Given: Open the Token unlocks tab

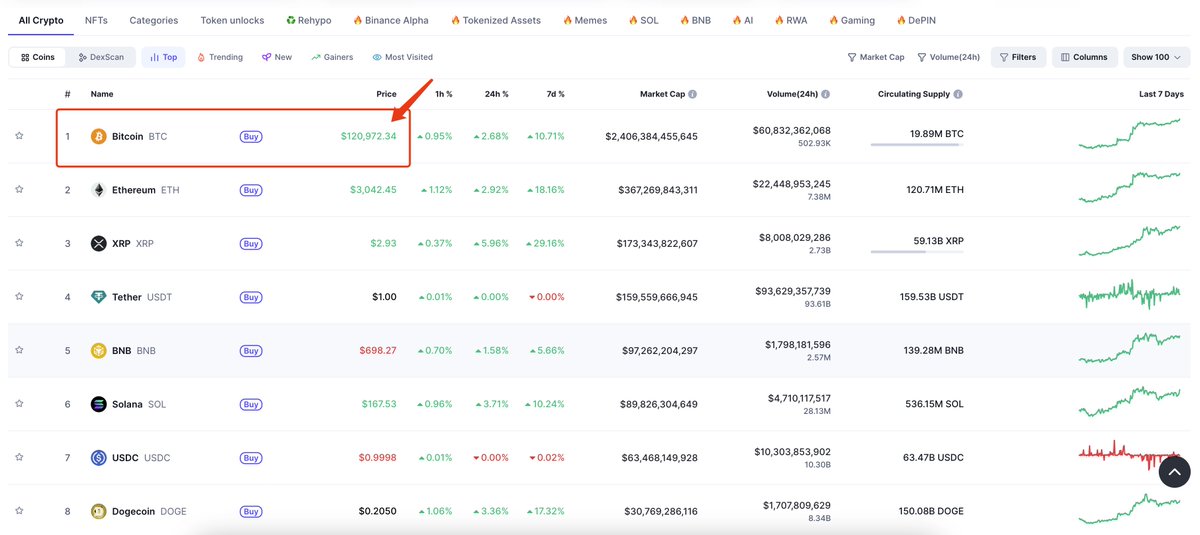Looking at the screenshot, I should [x=232, y=20].
